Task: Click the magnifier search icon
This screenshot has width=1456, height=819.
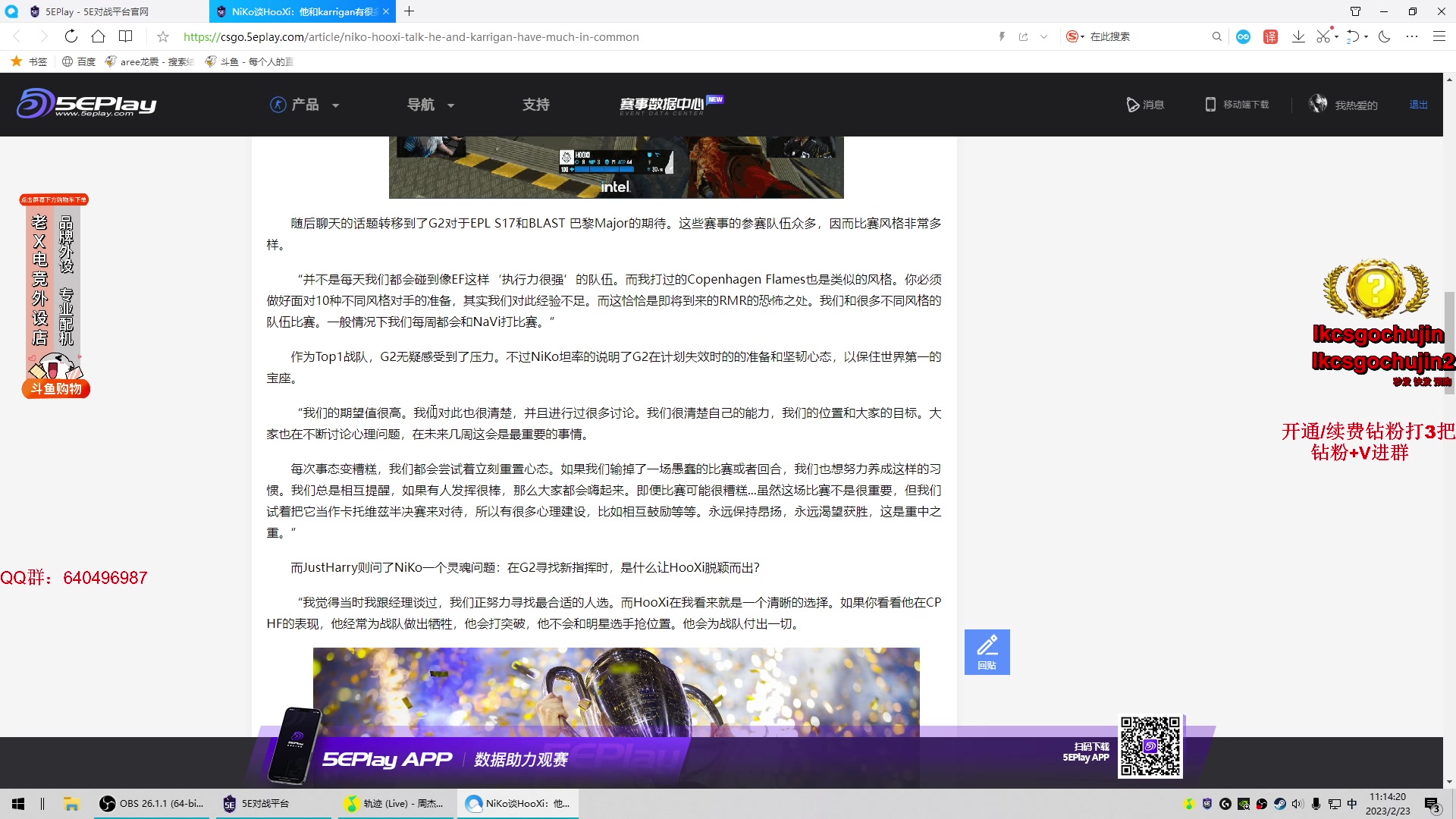Action: click(1217, 36)
